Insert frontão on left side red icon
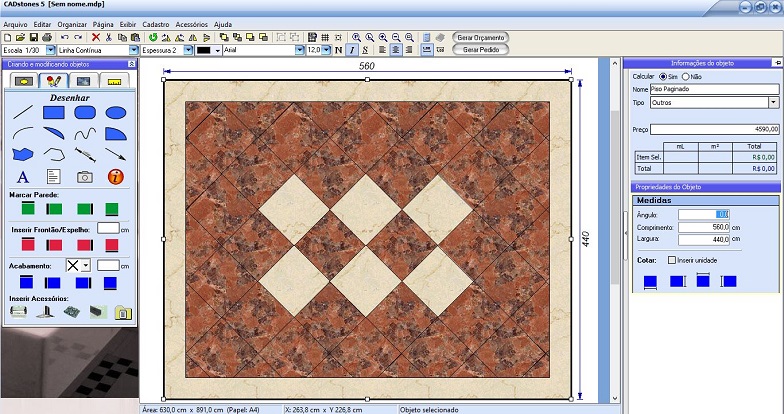Viewport: 784px width, 414px height. (54, 245)
